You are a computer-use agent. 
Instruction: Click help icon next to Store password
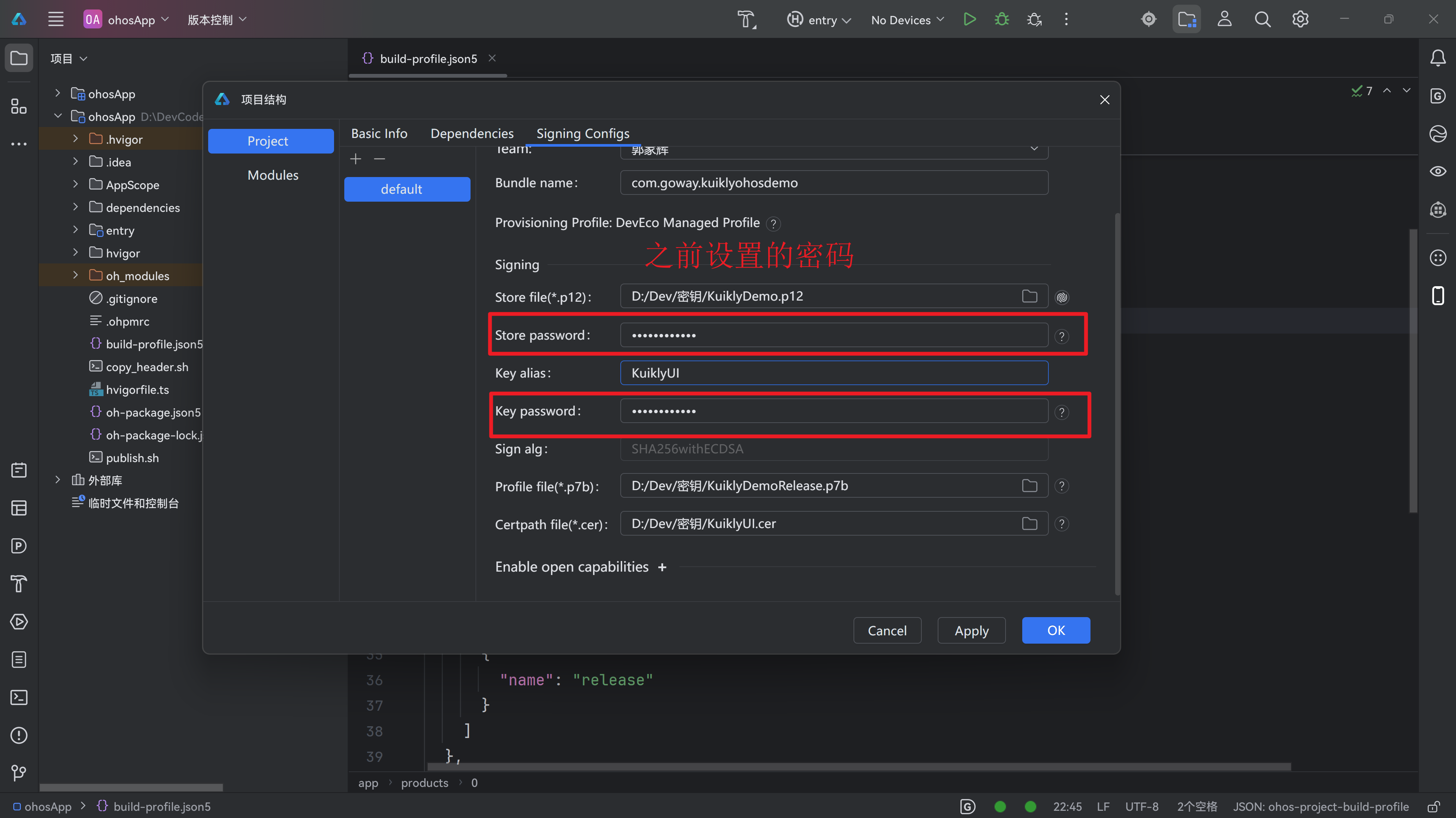(x=1062, y=337)
